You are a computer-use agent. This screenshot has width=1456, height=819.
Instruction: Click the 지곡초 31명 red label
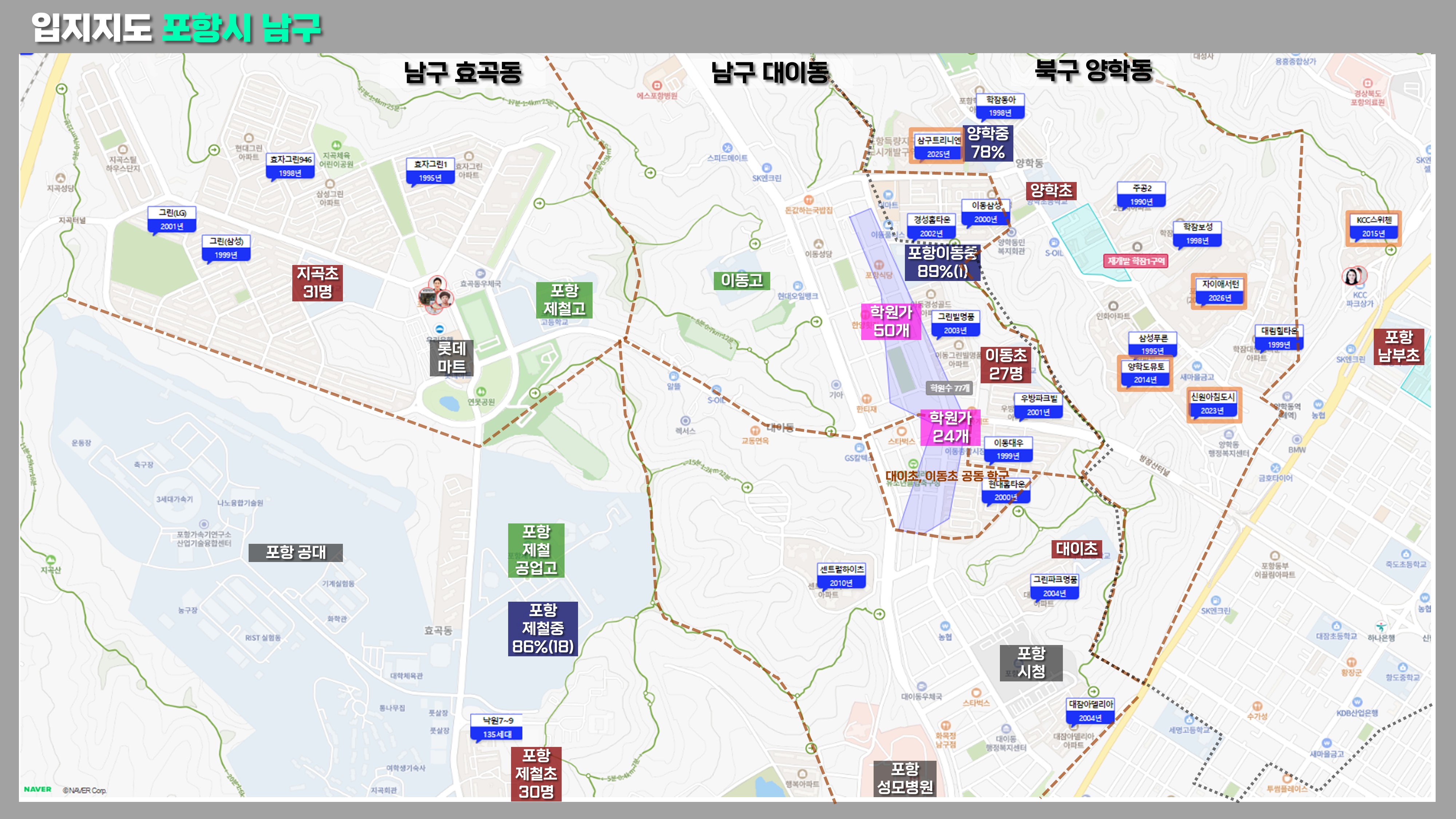point(317,282)
